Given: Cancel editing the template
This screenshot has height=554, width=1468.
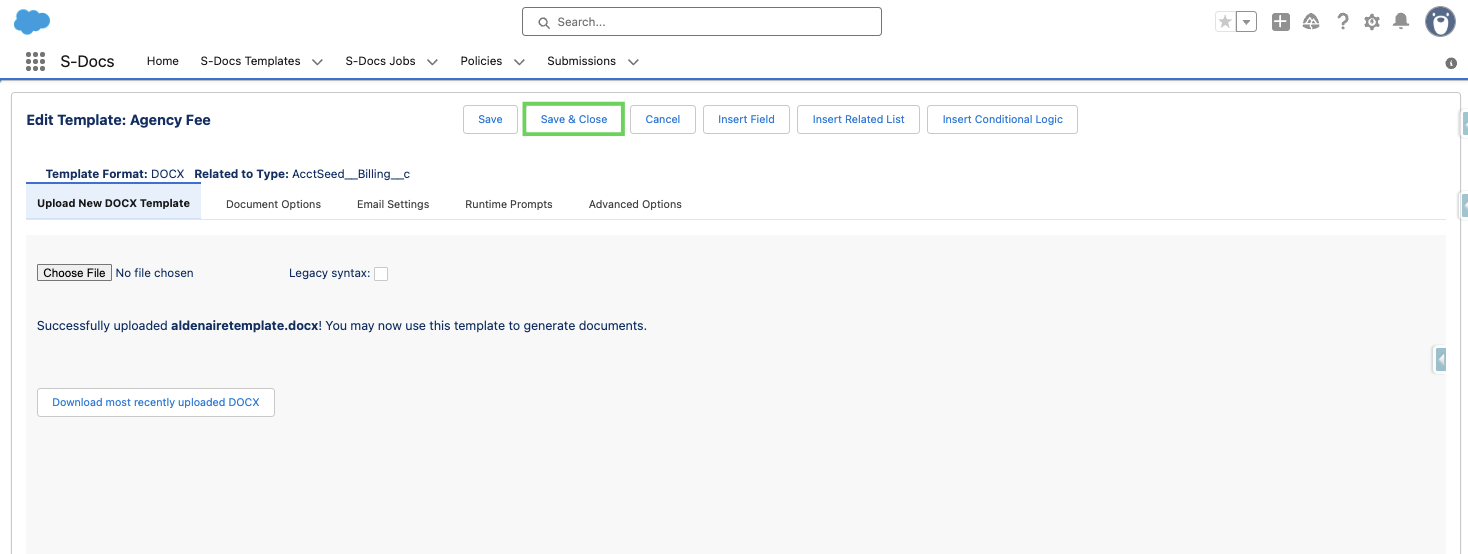Looking at the screenshot, I should (x=663, y=119).
